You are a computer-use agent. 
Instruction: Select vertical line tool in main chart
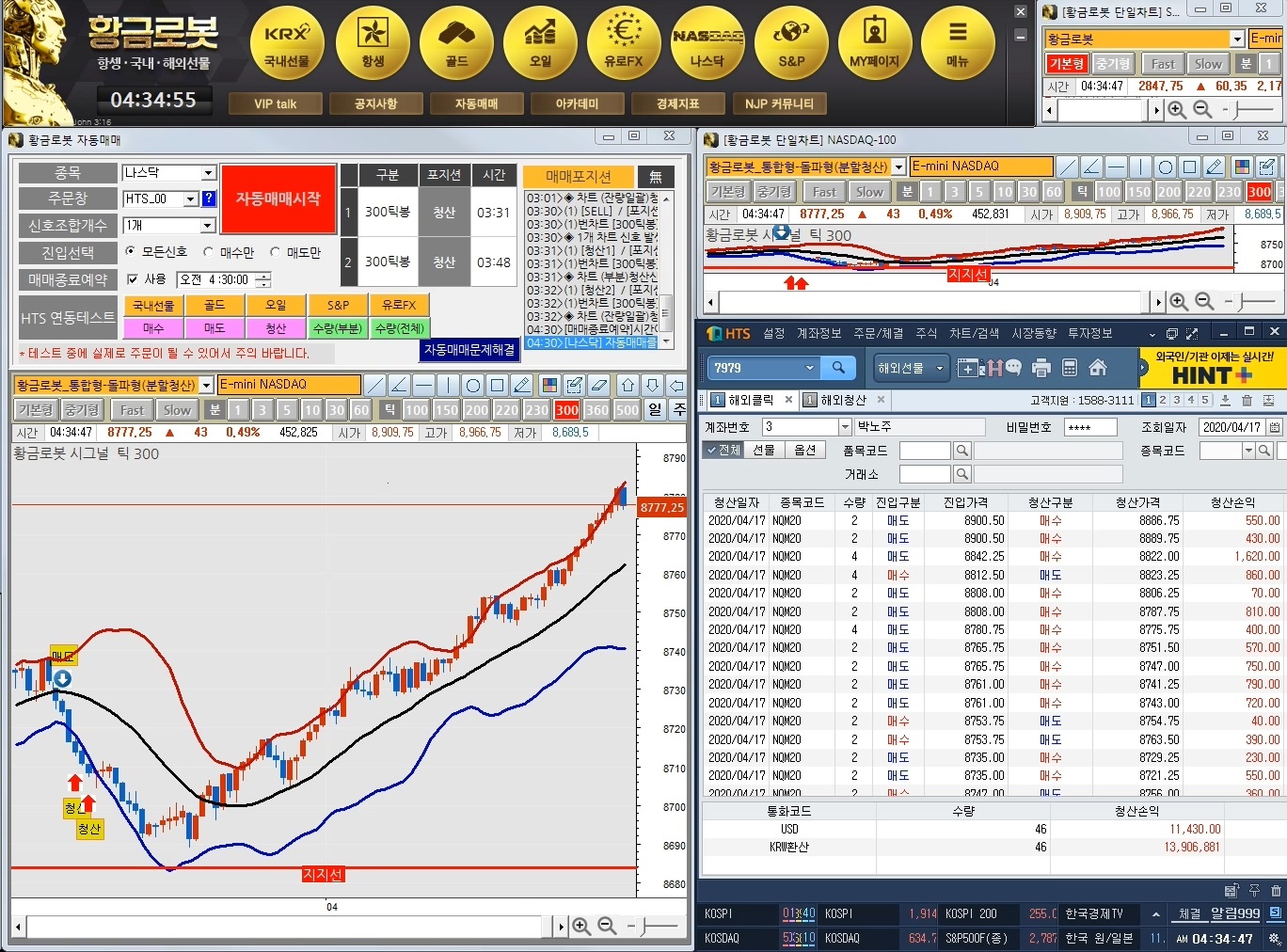tap(448, 385)
